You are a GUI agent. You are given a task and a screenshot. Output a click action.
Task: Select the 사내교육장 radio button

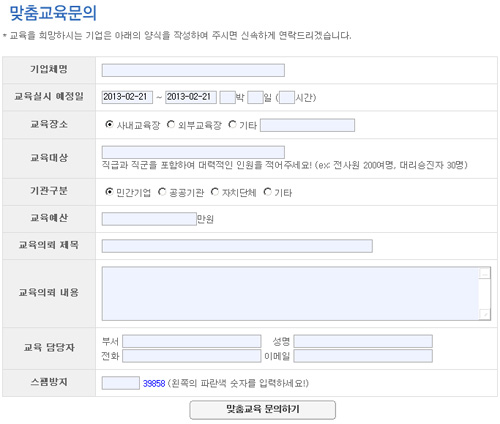click(109, 124)
